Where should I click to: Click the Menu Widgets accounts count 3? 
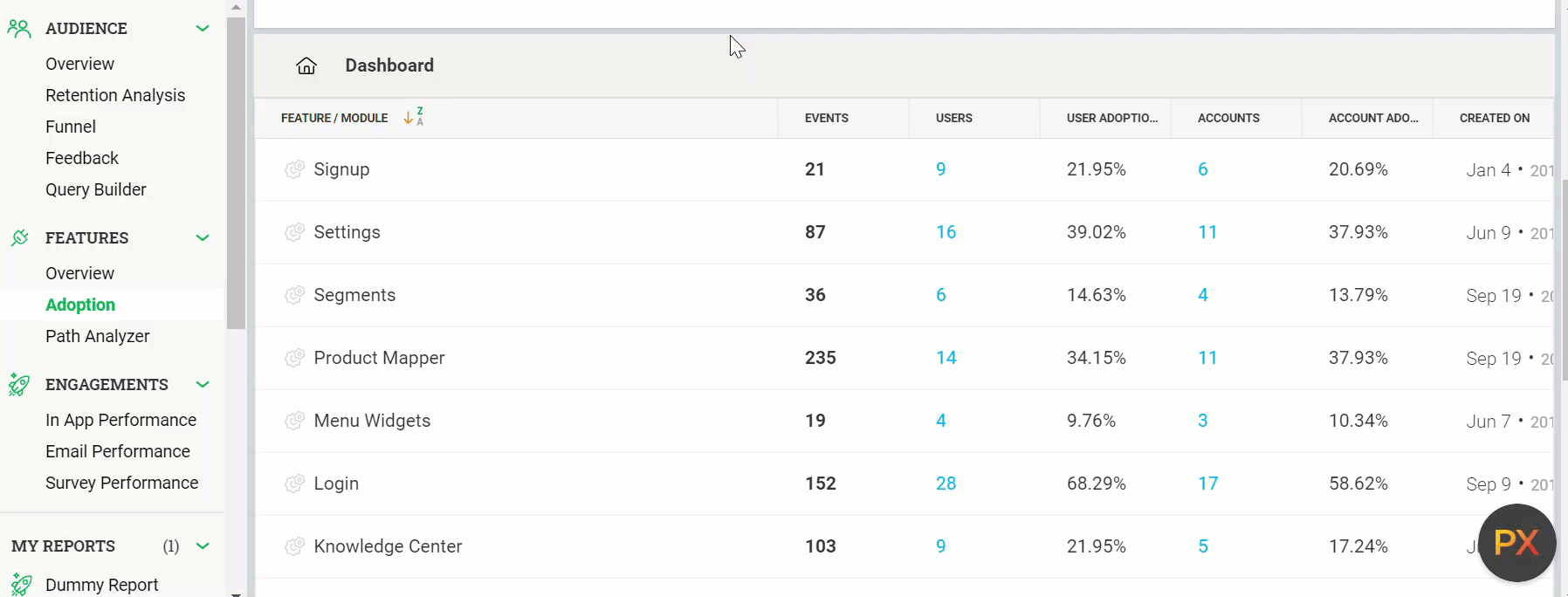(1203, 421)
